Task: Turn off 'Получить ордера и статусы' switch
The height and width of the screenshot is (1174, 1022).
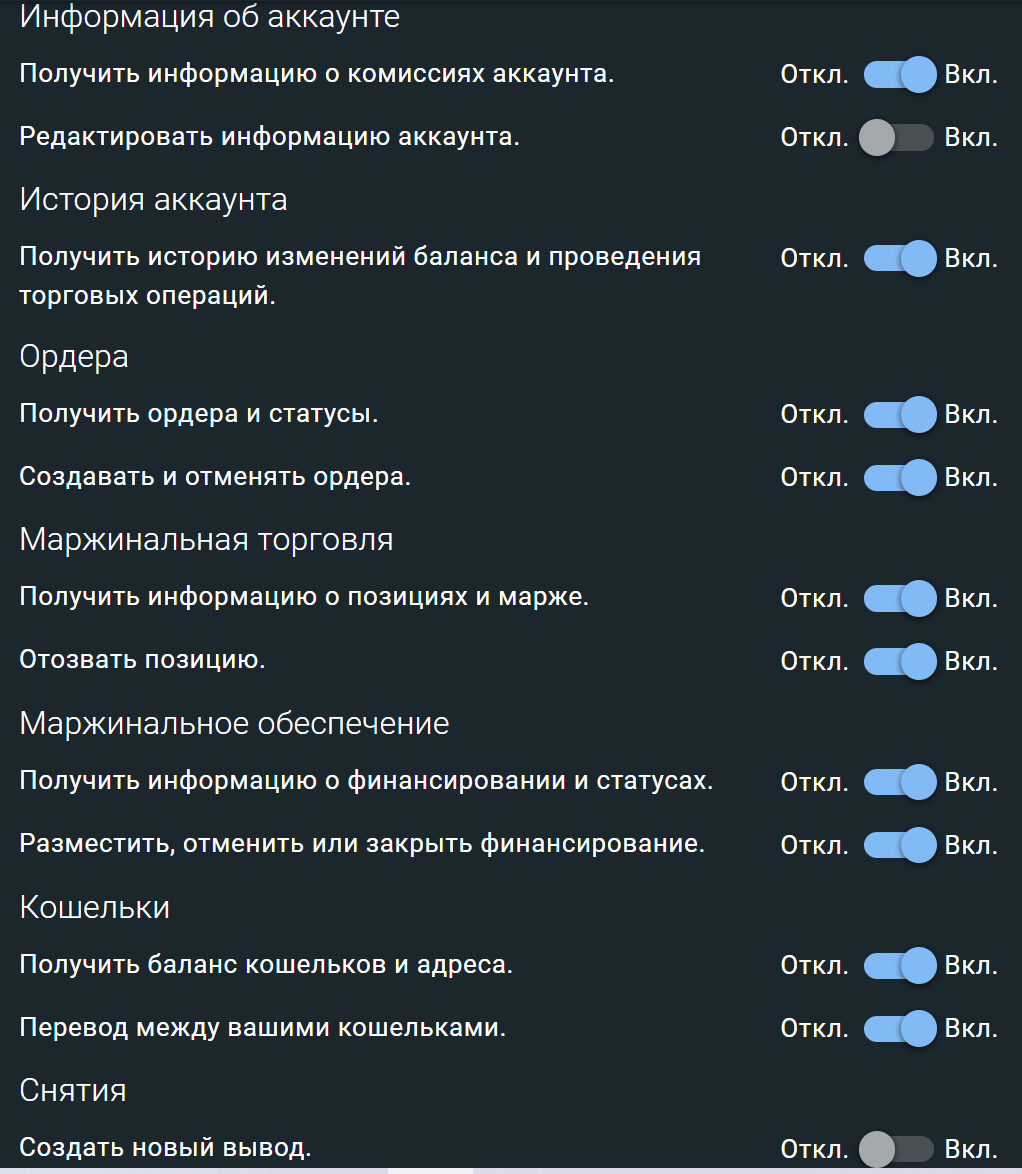Action: coord(899,414)
